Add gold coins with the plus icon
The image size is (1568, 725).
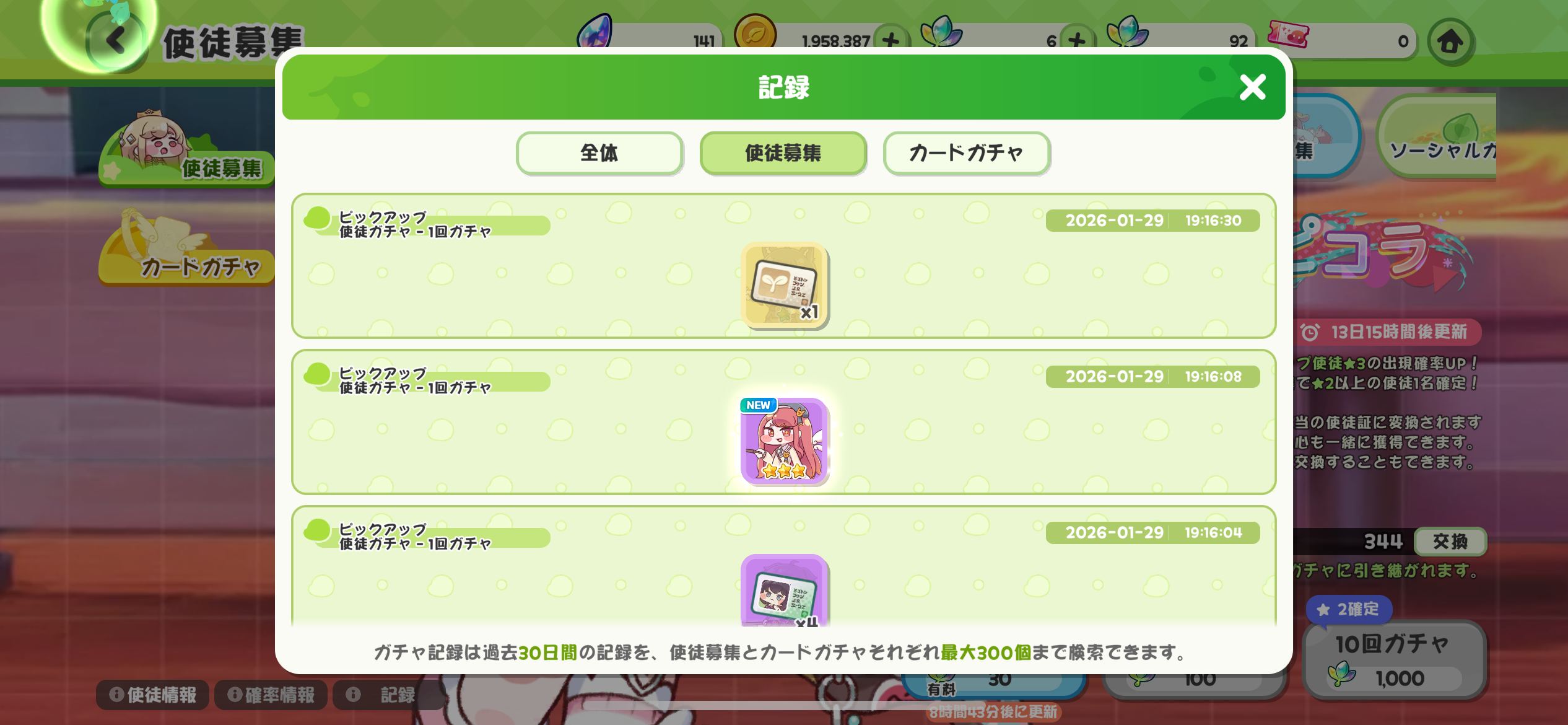click(891, 41)
